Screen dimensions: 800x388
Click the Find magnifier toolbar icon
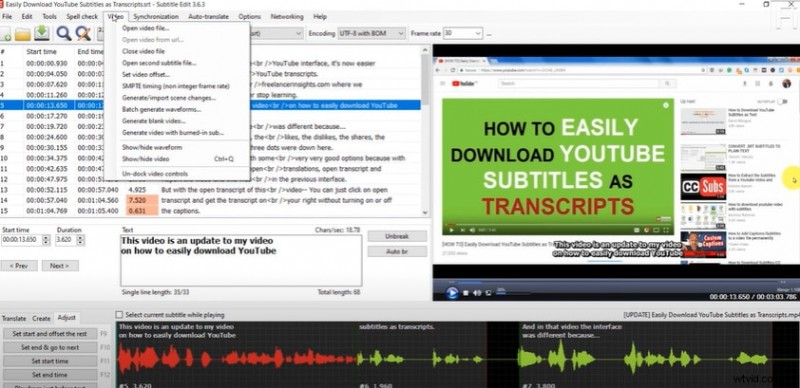(64, 34)
